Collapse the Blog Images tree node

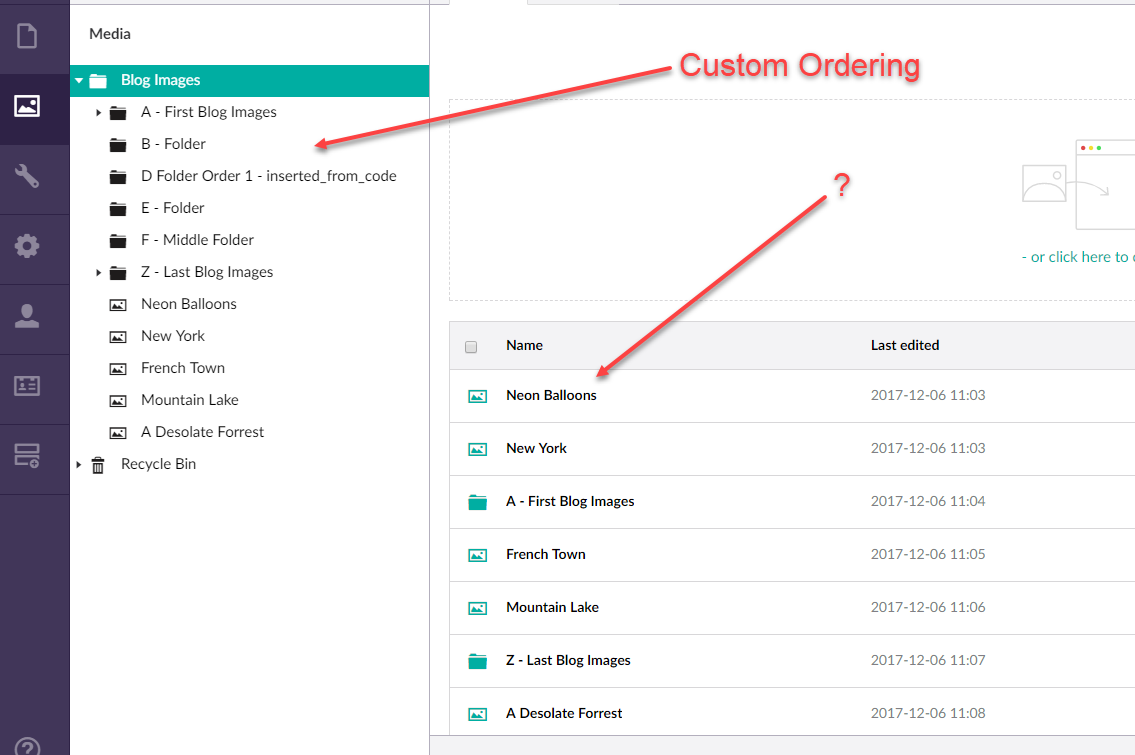coord(79,80)
